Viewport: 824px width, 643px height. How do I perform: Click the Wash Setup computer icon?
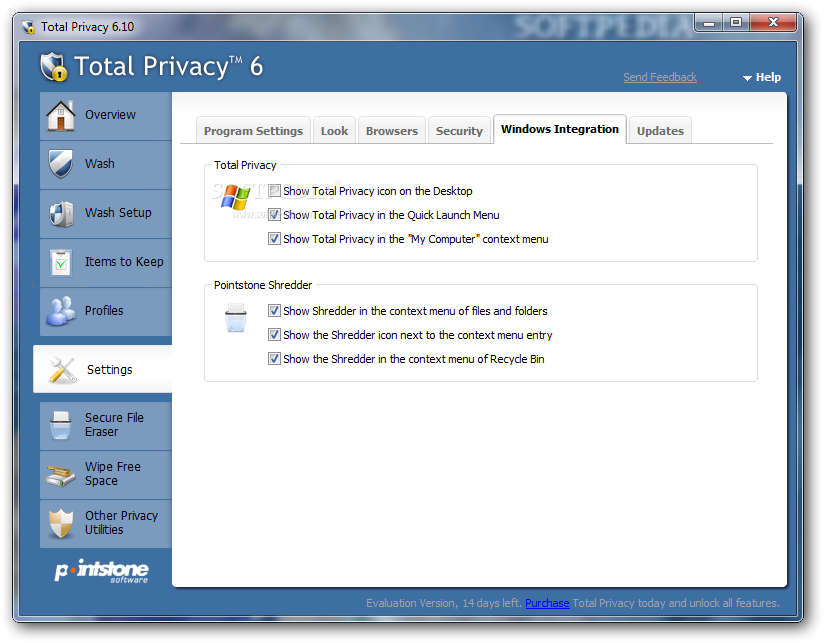click(61, 213)
